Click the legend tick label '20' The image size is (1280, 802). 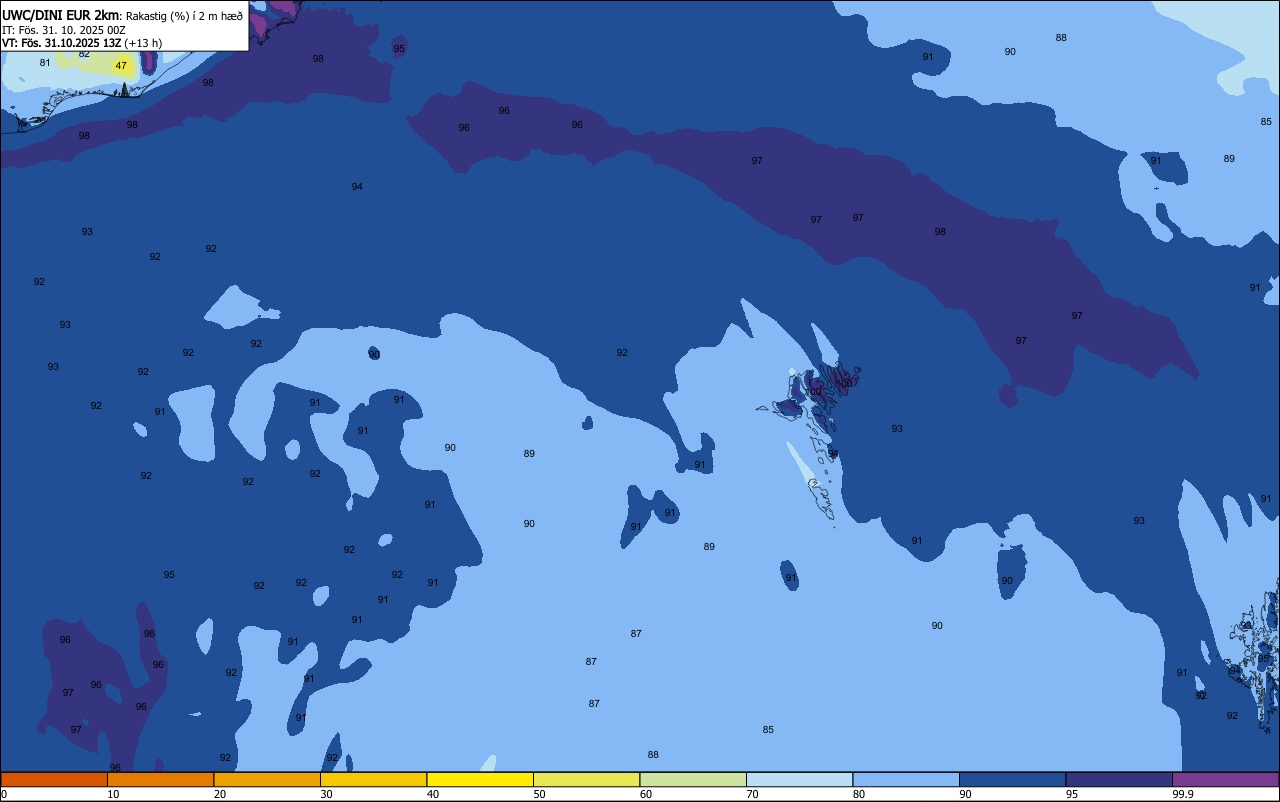220,794
